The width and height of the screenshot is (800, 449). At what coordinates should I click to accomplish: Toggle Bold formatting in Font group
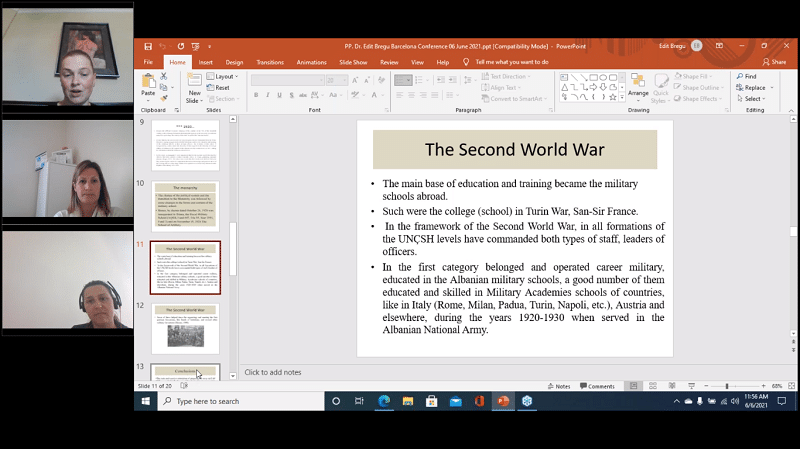click(255, 95)
